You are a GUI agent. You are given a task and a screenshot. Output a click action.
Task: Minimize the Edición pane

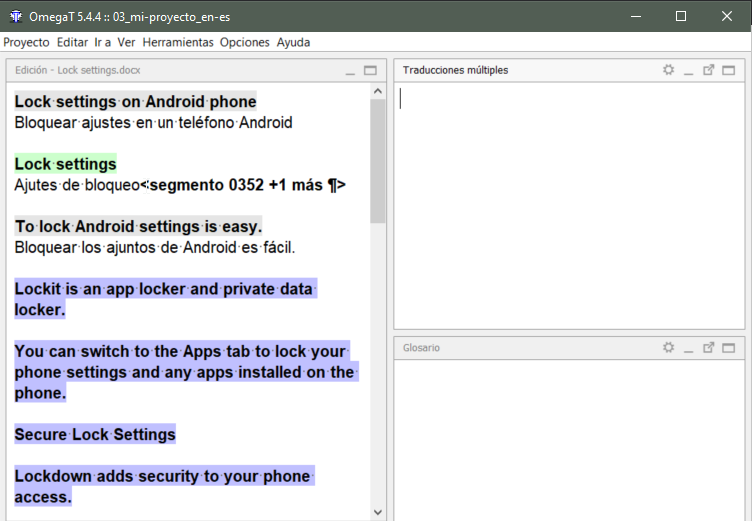(x=350, y=71)
